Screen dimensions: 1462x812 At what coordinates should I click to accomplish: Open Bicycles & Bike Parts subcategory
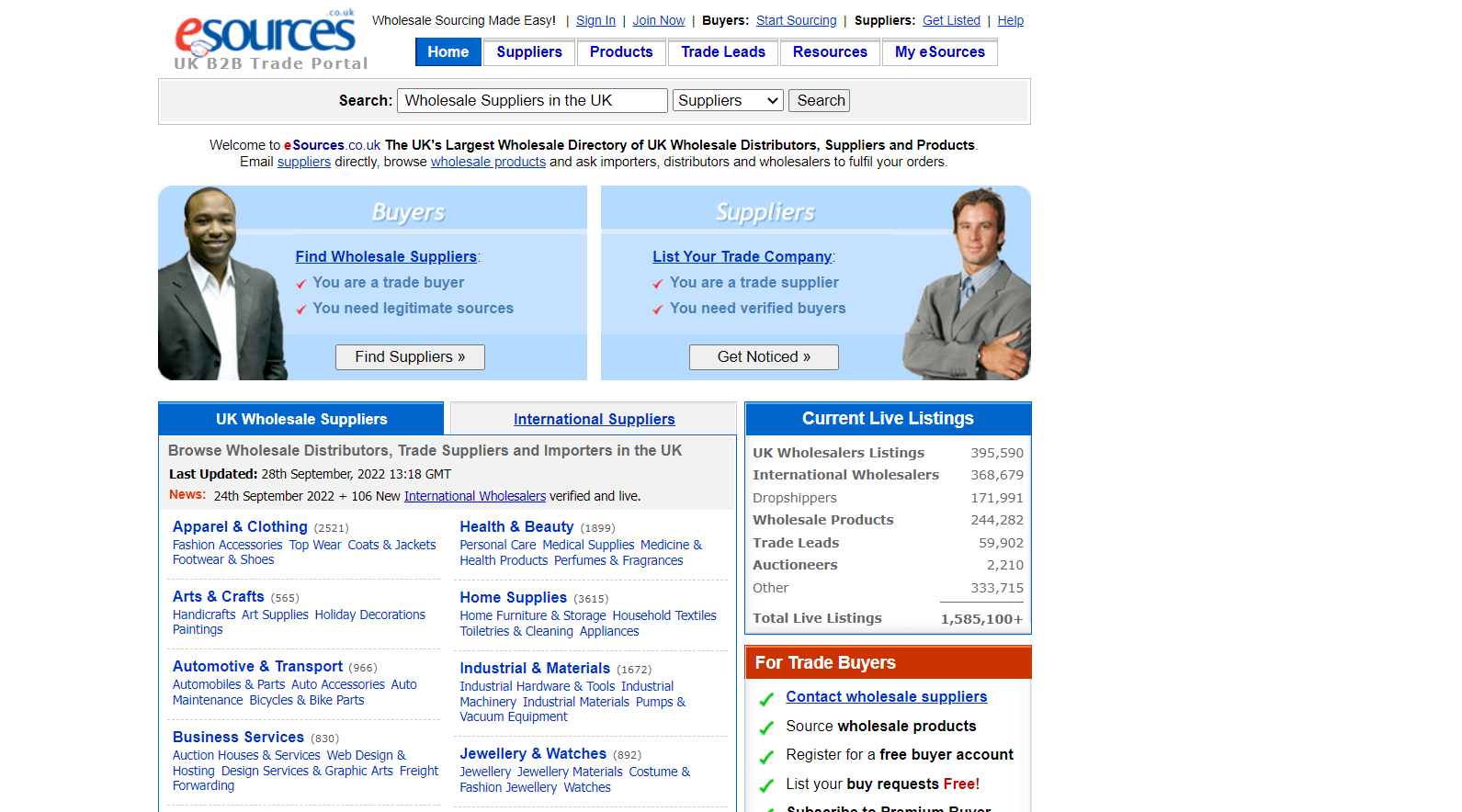point(307,700)
